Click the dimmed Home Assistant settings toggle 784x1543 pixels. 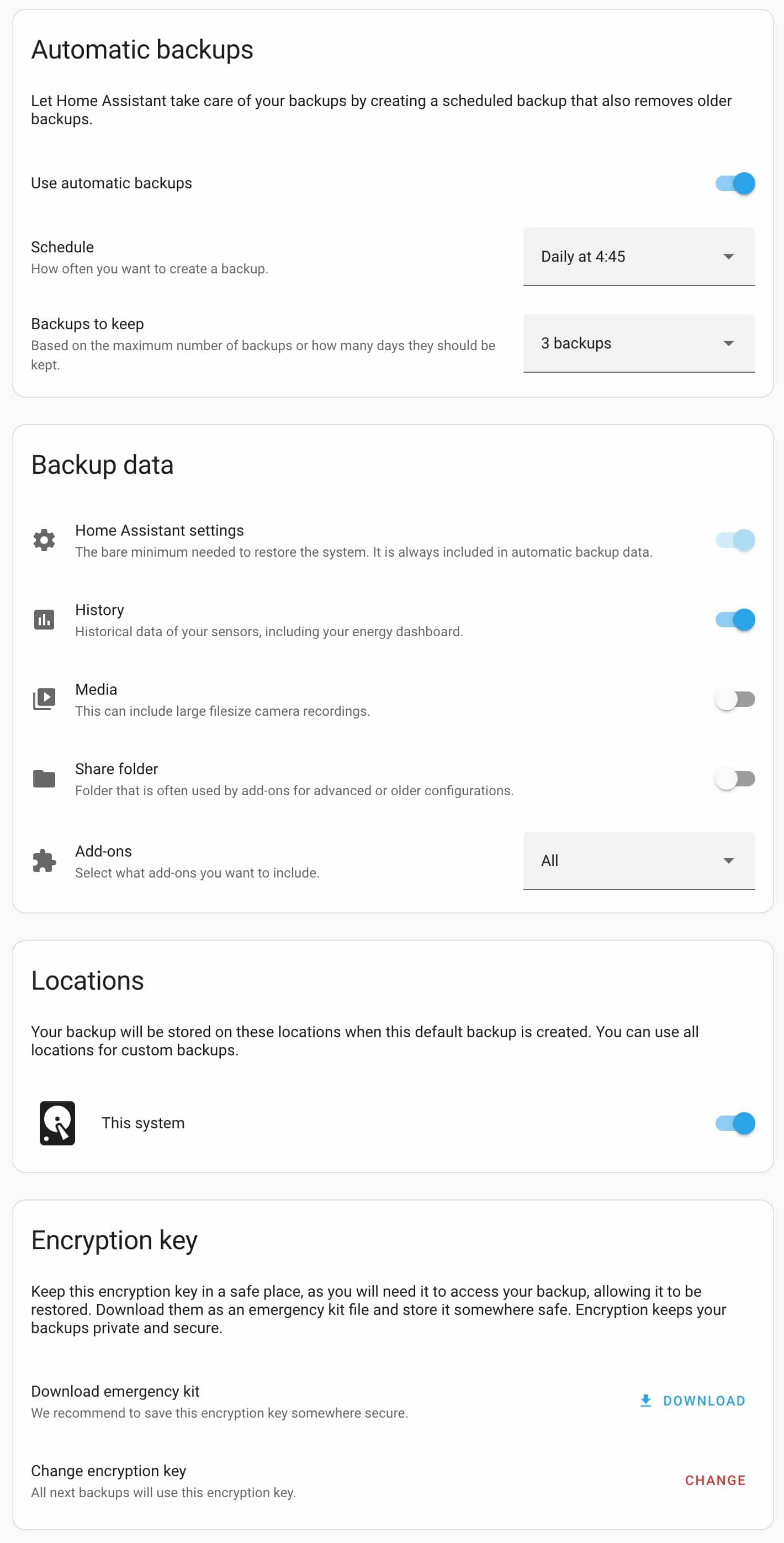[735, 540]
